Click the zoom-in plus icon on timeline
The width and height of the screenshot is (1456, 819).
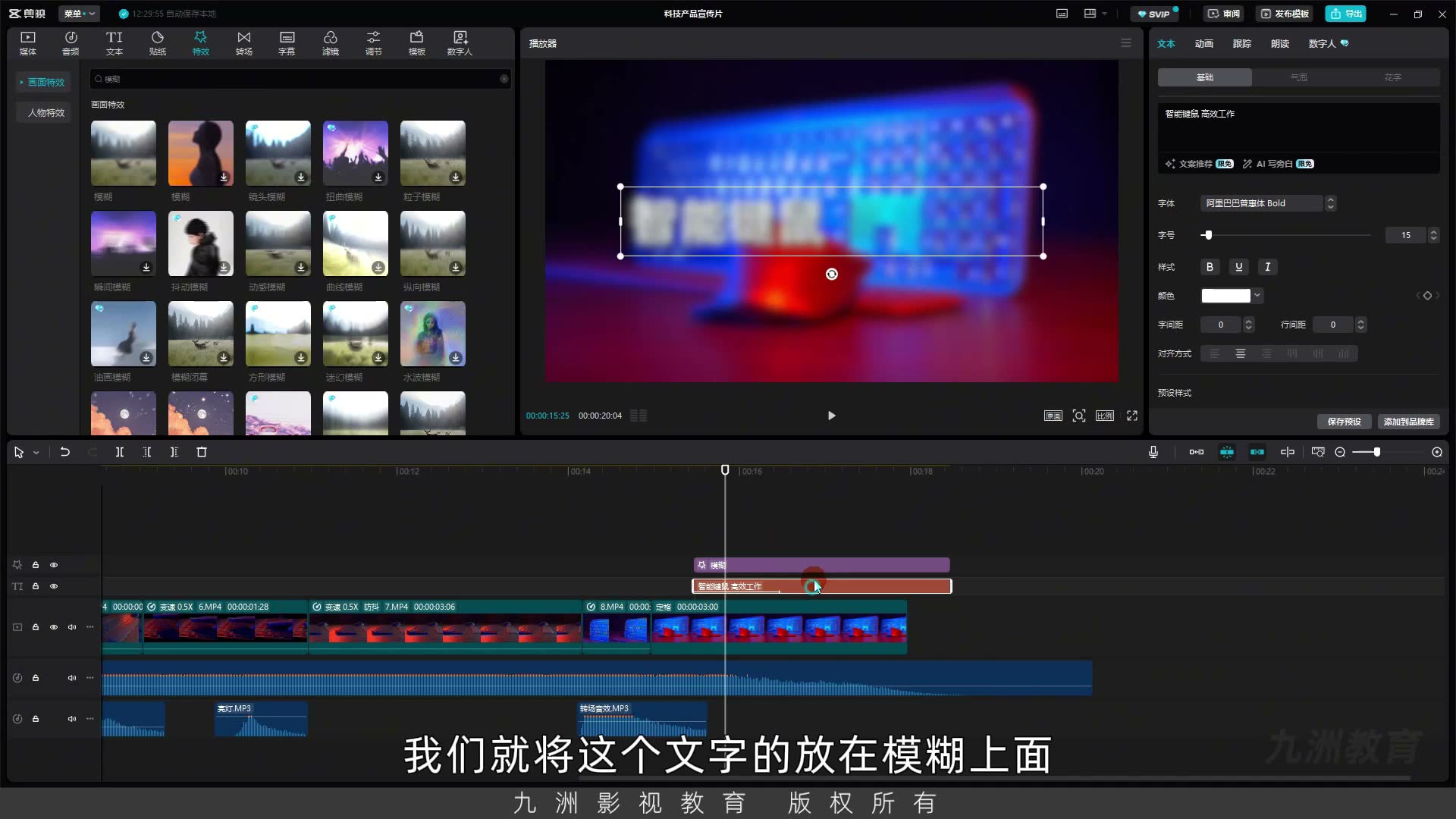coord(1437,452)
